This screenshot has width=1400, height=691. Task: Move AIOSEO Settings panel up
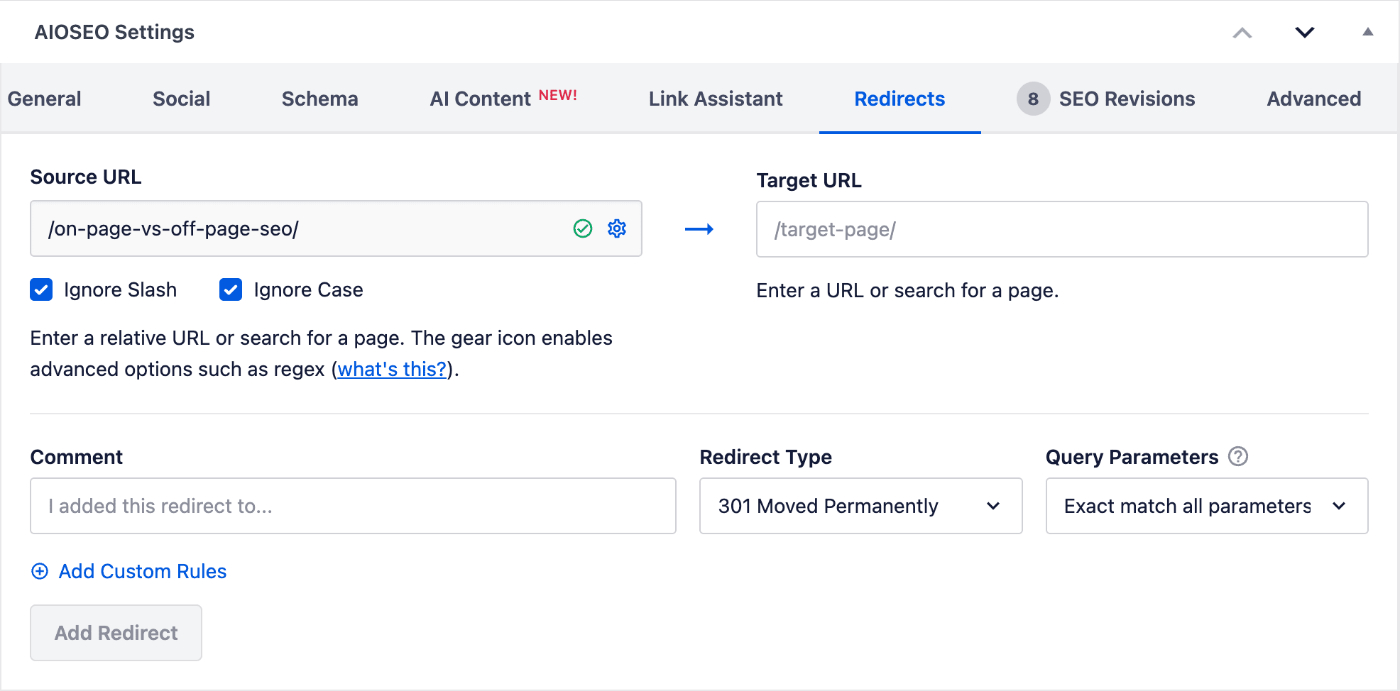[x=1242, y=32]
